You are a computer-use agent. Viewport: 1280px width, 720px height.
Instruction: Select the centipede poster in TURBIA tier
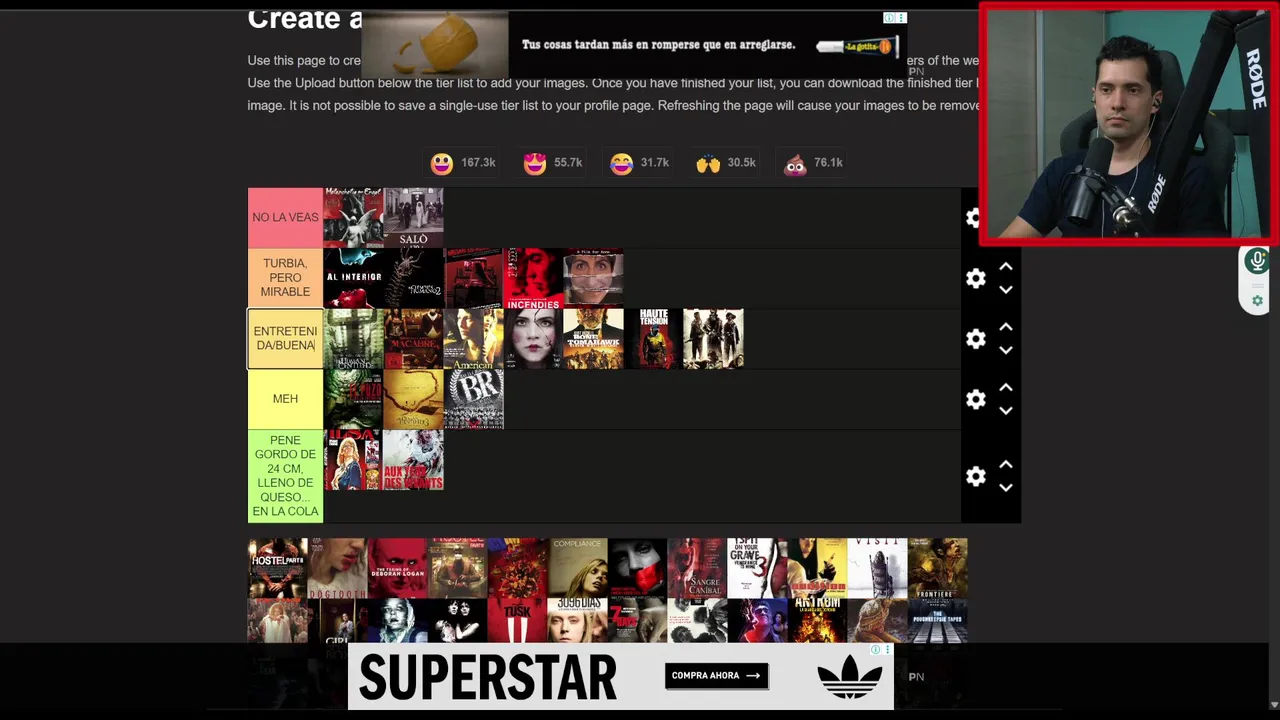click(x=413, y=278)
